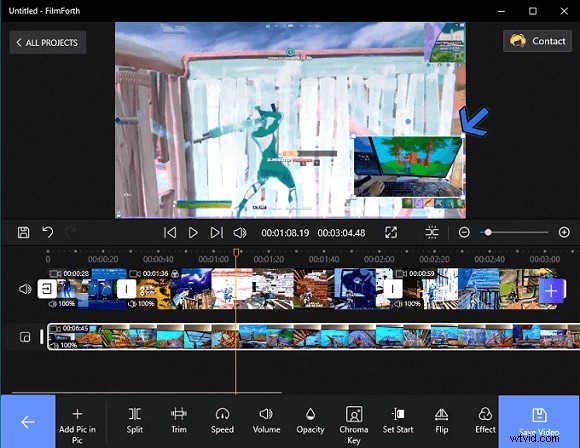Select the picture-in-picture overlay in preview
580x448 pixels.
pos(408,167)
